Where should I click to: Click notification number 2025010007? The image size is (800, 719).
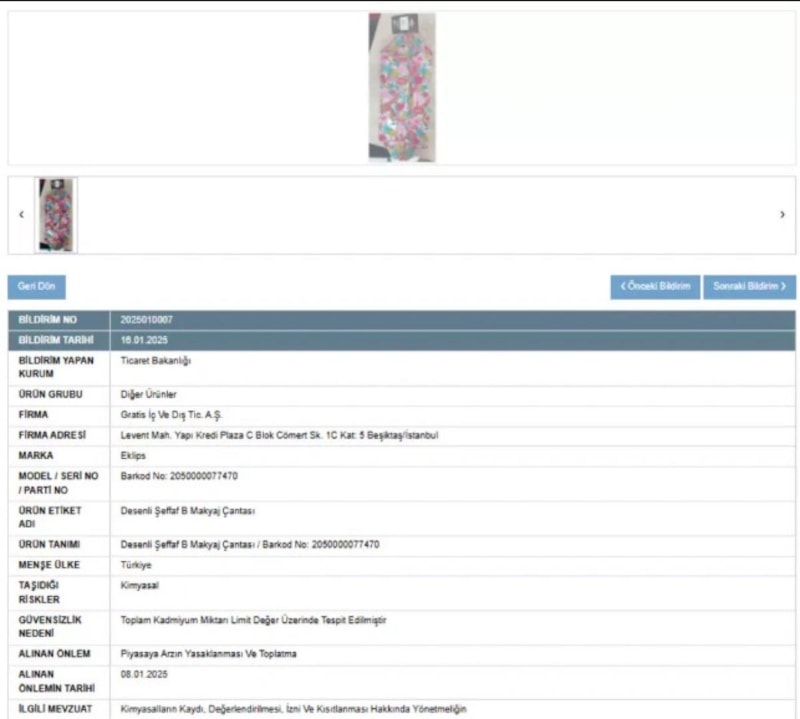[x=146, y=320]
